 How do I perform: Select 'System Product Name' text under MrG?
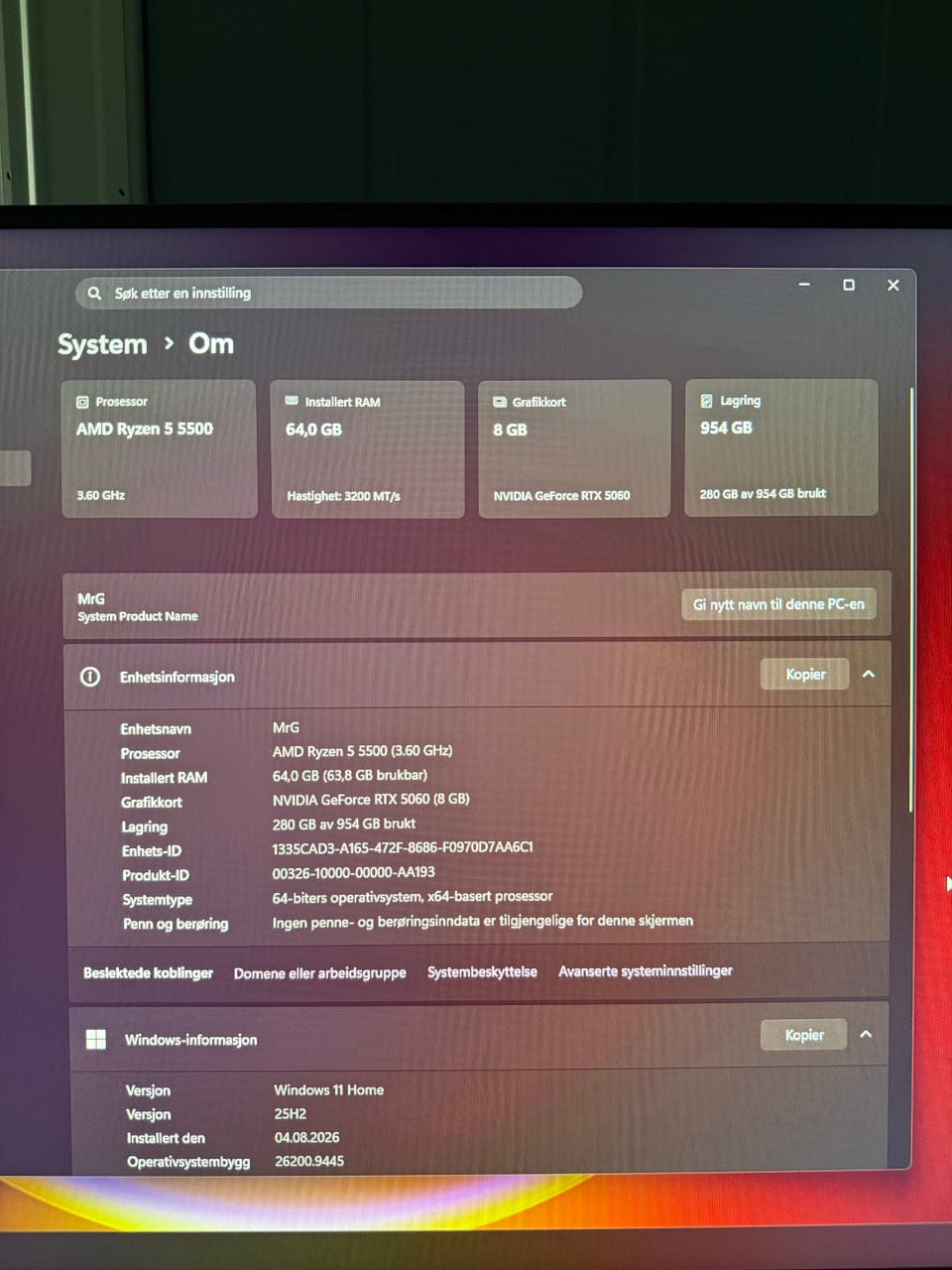click(x=138, y=616)
